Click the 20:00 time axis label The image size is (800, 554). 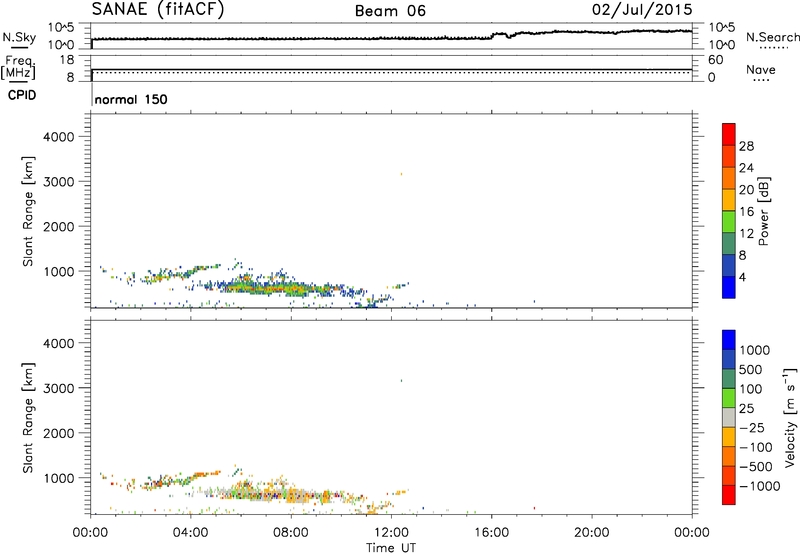[592, 533]
